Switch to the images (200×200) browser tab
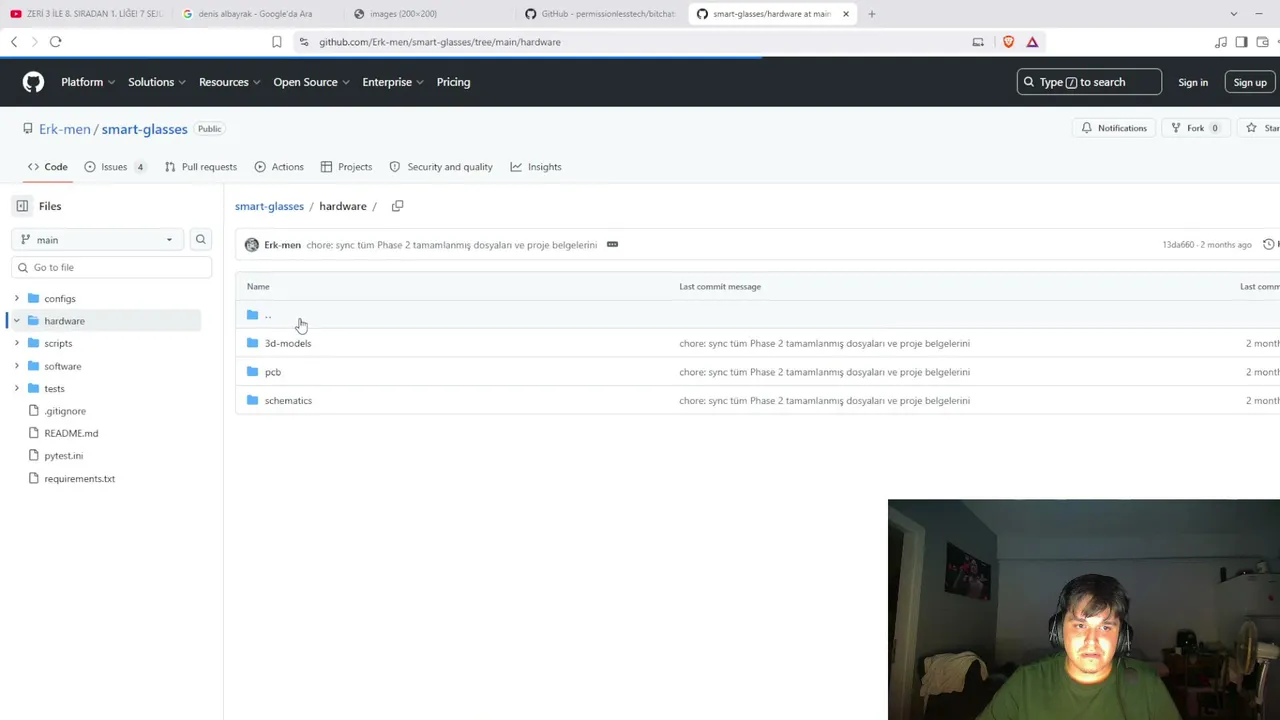Image resolution: width=1280 pixels, height=720 pixels. (x=402, y=14)
